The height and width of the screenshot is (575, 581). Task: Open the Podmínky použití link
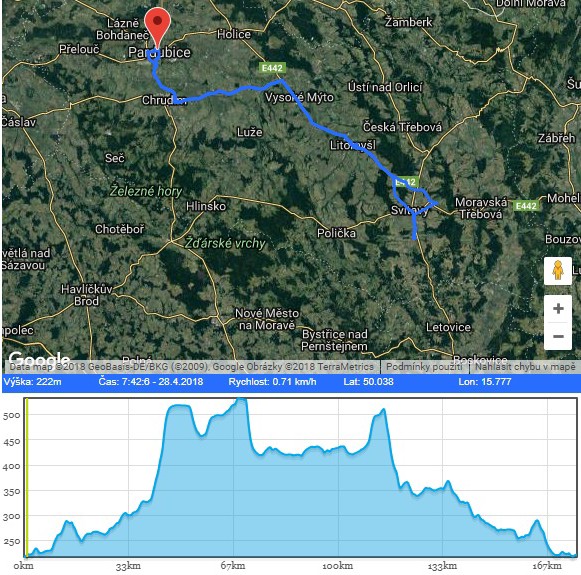pos(424,367)
